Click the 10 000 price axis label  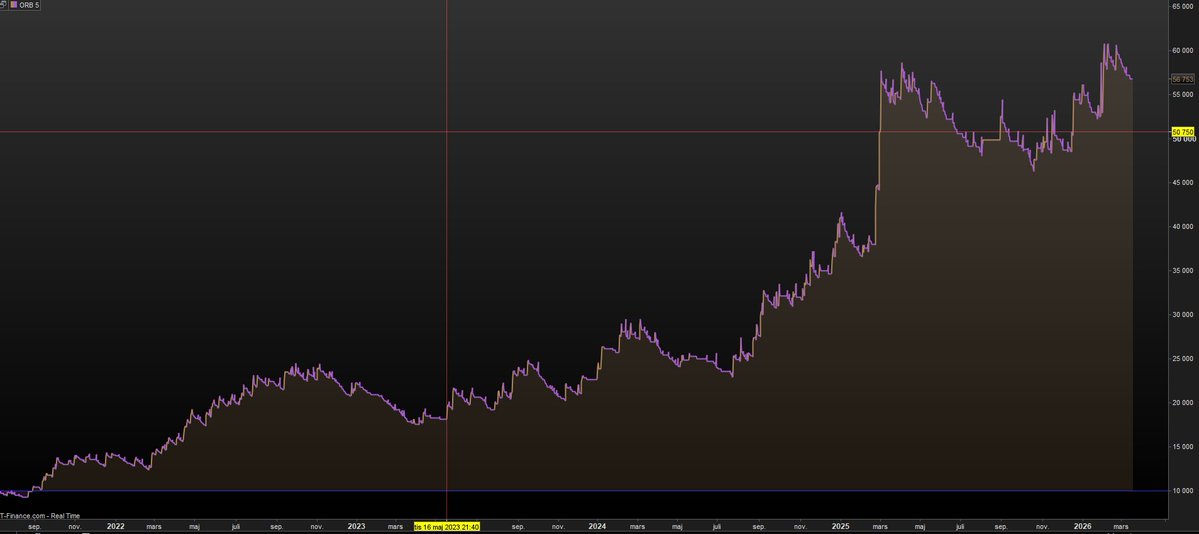[x=1183, y=491]
